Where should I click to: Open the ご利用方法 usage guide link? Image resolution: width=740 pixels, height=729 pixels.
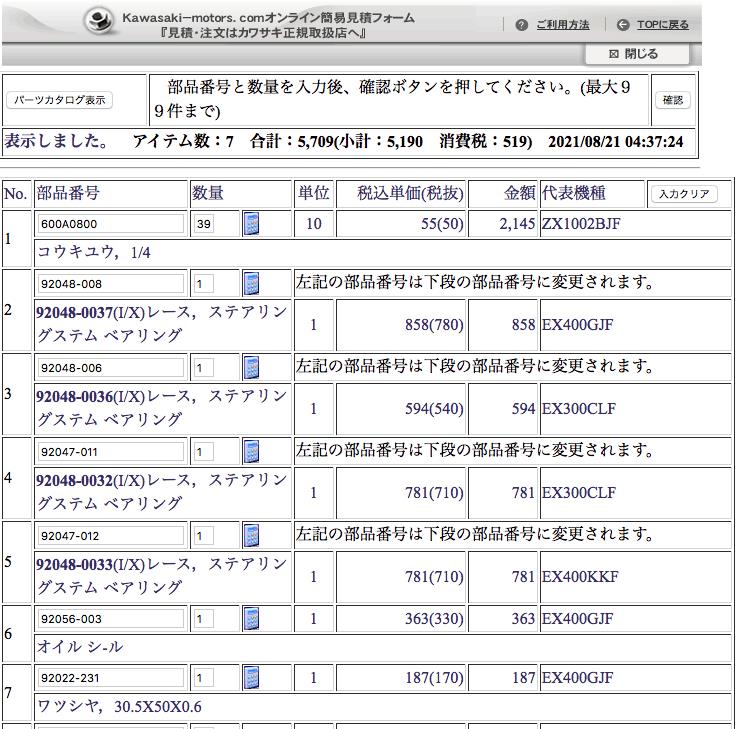point(563,25)
